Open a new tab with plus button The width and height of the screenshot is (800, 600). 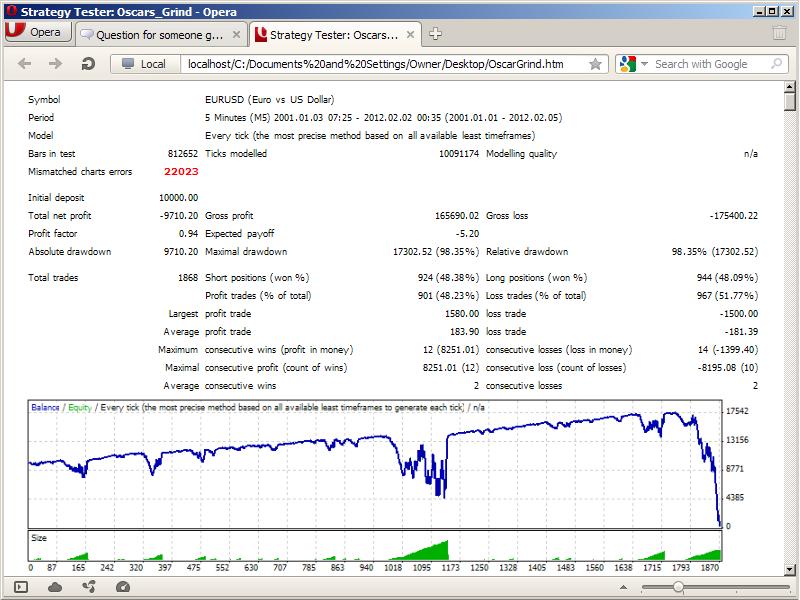435,34
